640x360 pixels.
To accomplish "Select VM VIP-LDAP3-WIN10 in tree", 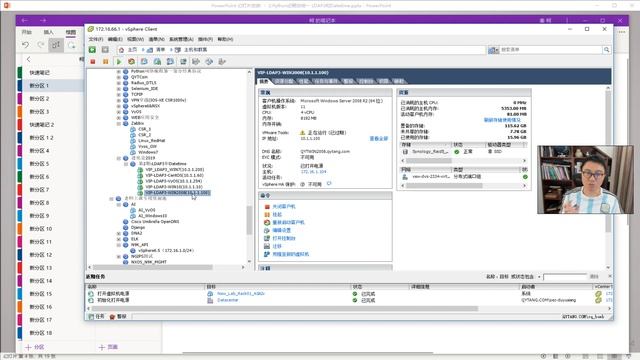I will [174, 187].
